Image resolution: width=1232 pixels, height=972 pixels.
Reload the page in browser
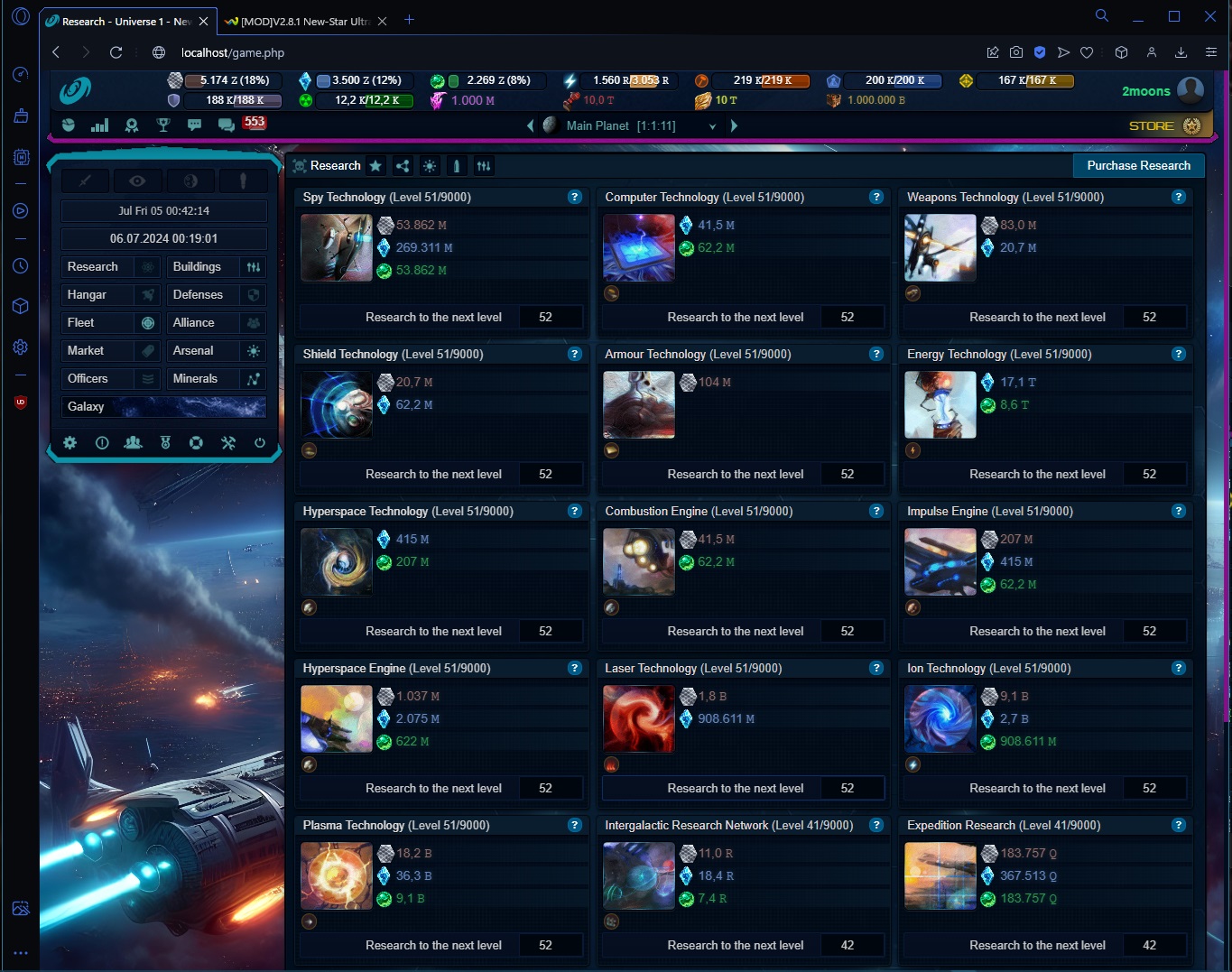116,52
